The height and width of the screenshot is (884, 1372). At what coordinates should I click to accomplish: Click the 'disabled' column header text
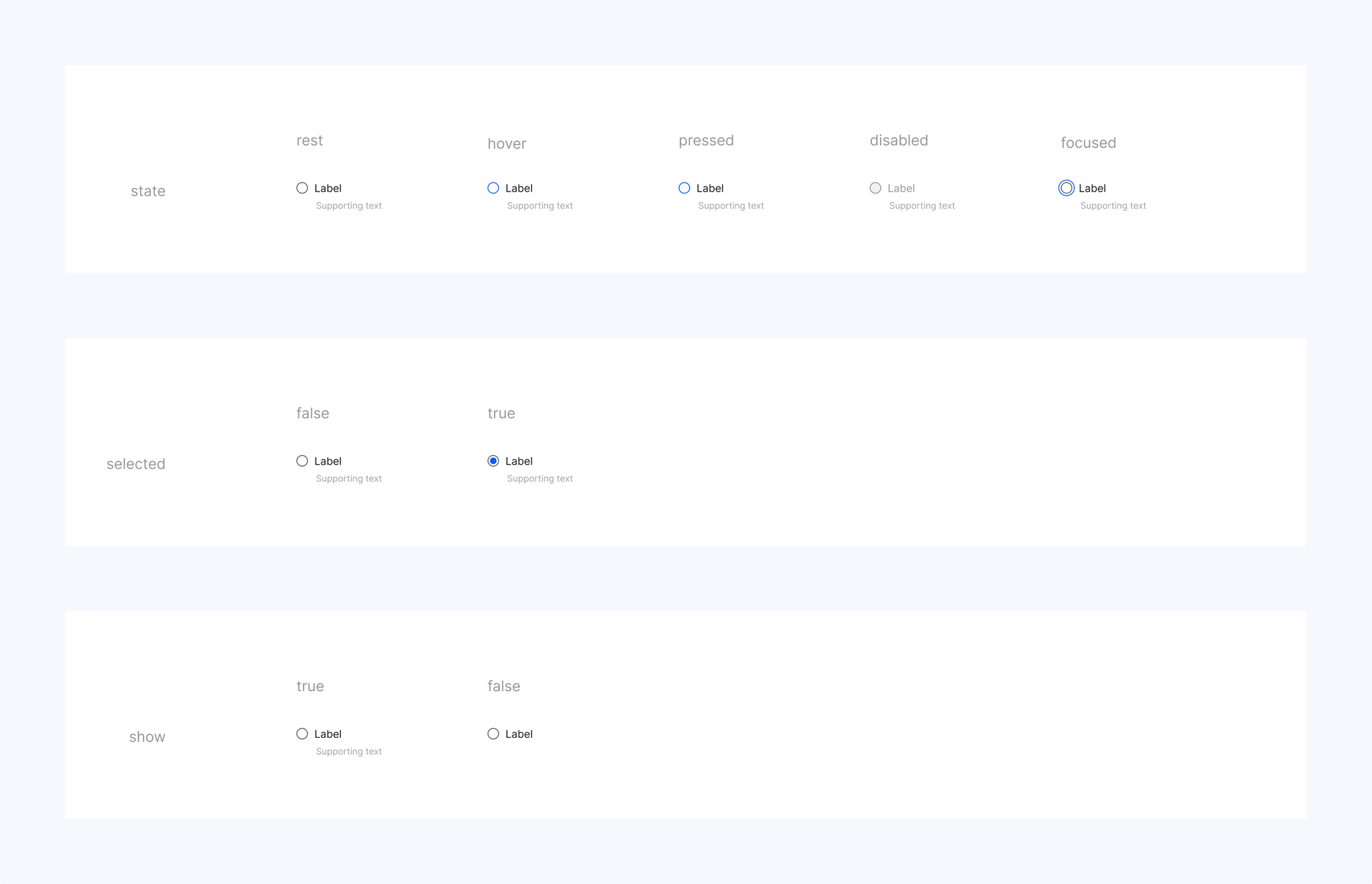(899, 141)
